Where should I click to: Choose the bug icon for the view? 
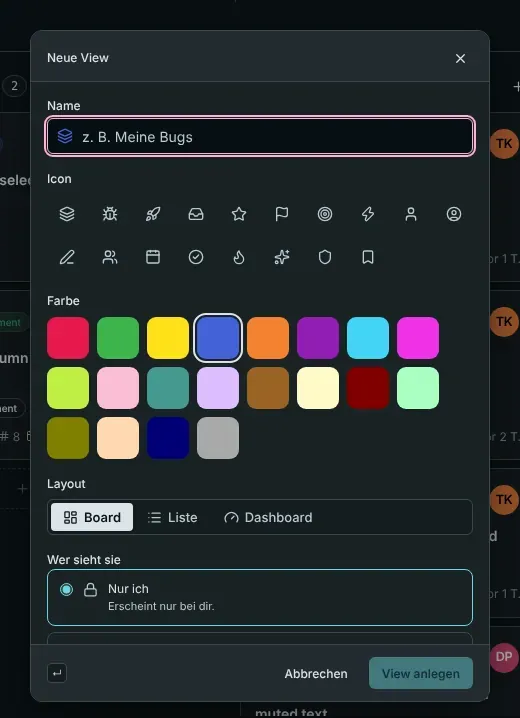pos(110,214)
